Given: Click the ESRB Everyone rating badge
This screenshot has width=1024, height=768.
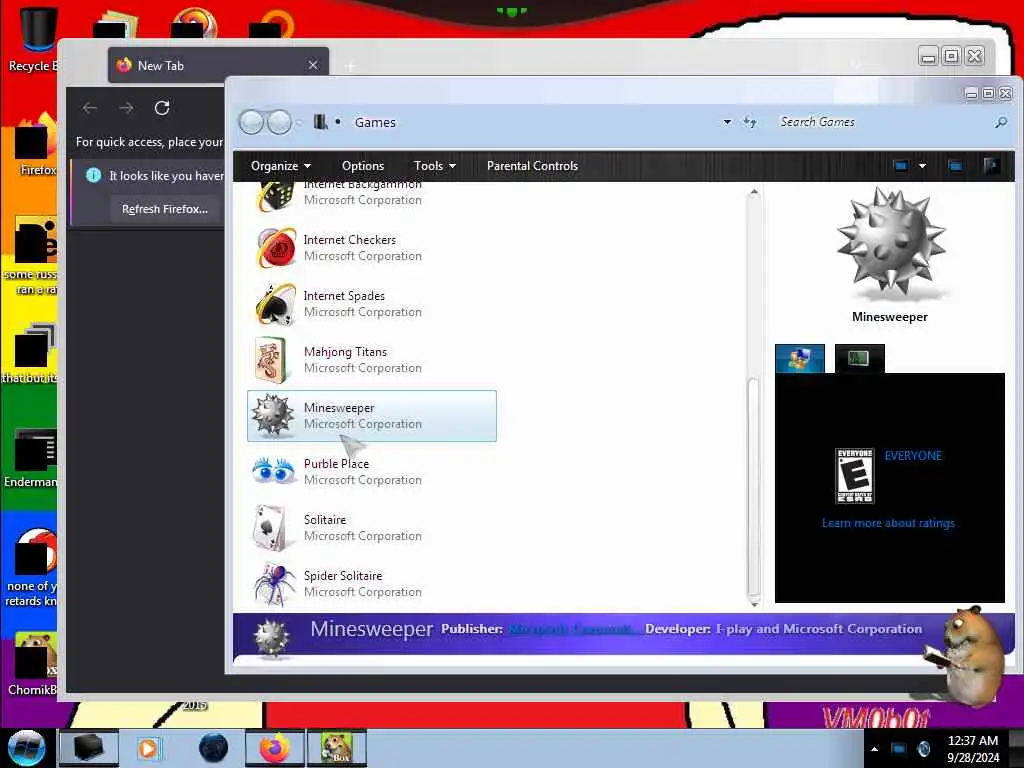Looking at the screenshot, I should (854, 475).
